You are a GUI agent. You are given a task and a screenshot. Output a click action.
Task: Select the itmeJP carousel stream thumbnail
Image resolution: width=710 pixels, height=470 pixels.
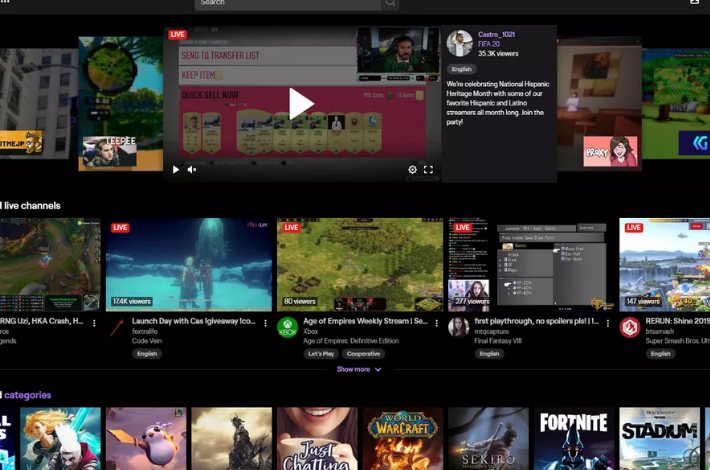point(39,104)
